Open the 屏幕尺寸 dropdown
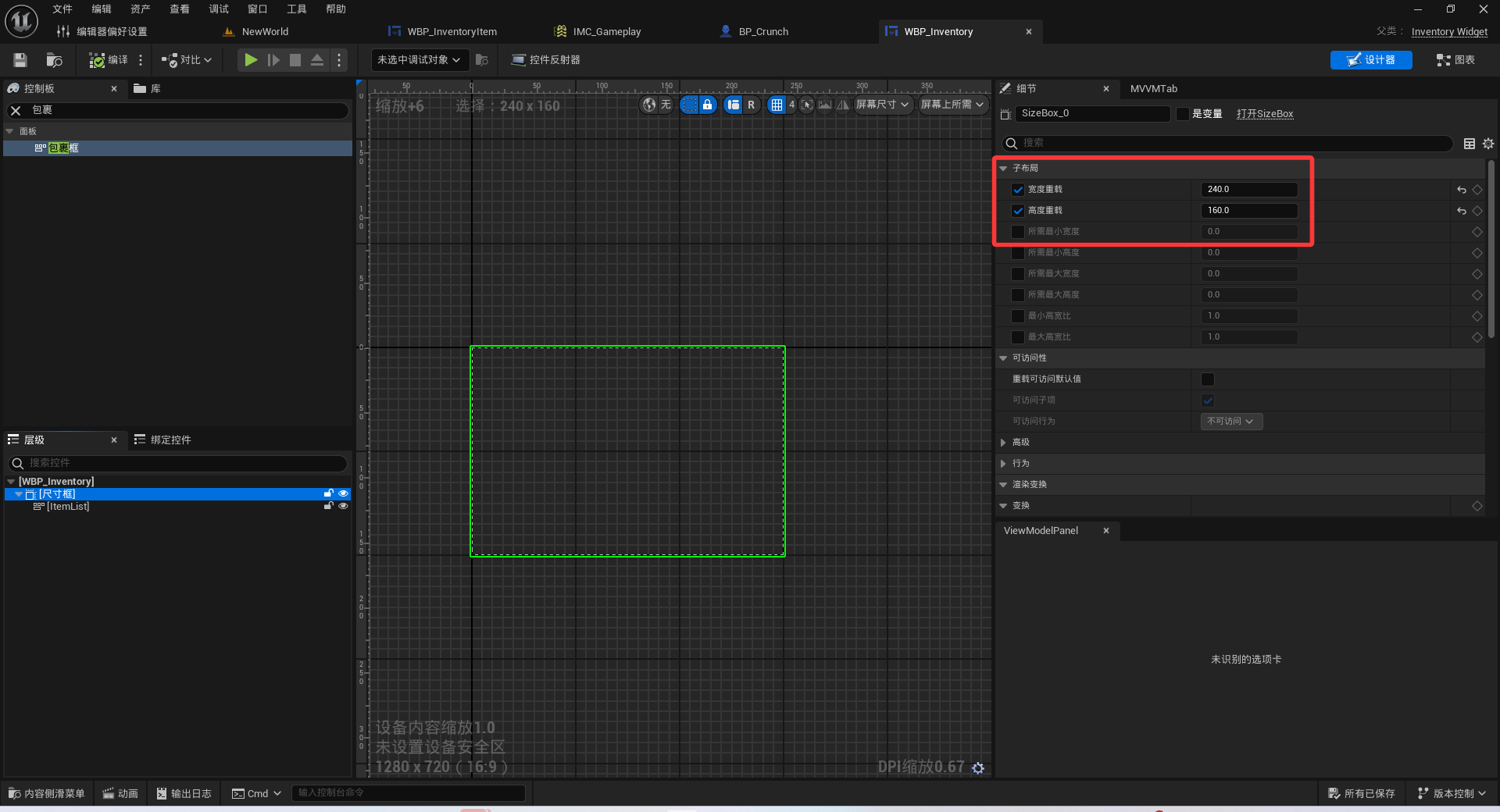The height and width of the screenshot is (812, 1500). pos(883,105)
